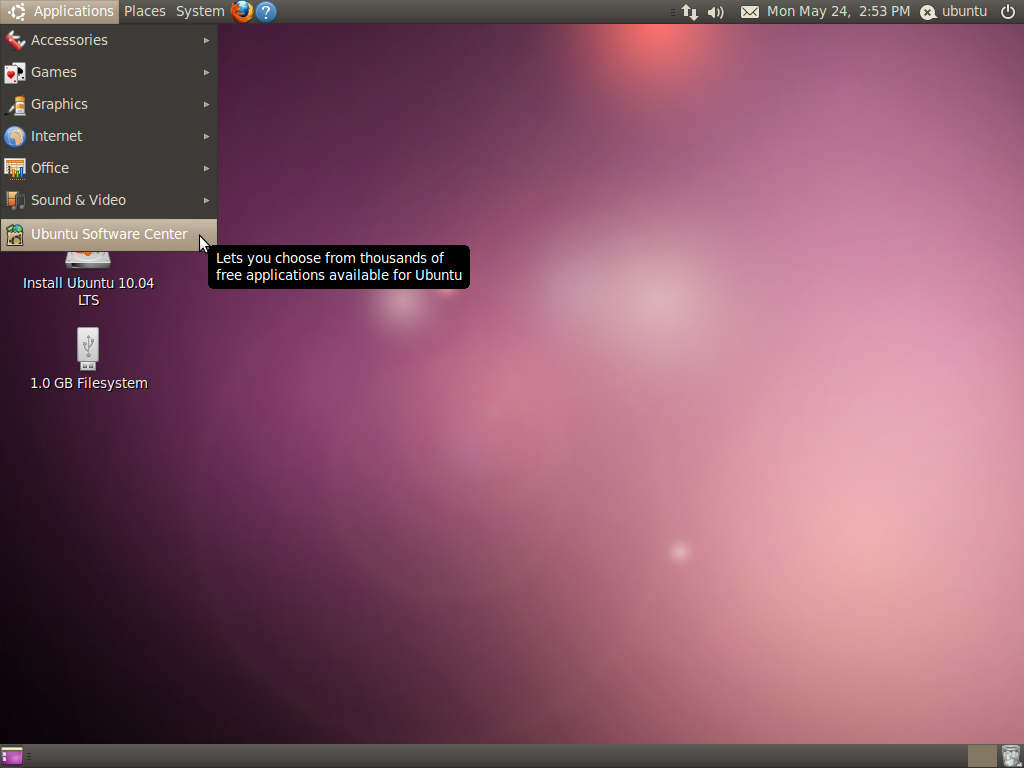The width and height of the screenshot is (1024, 768).
Task: Click the power shutdown icon
Action: (x=1008, y=12)
